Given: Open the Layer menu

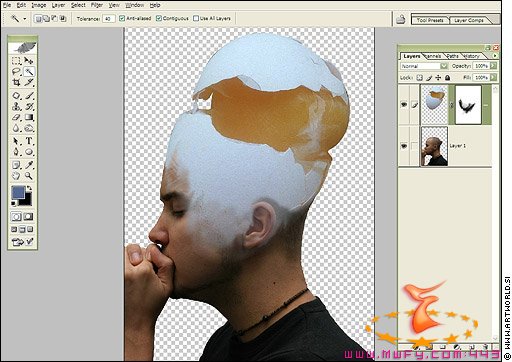Looking at the screenshot, I should pyautogui.click(x=58, y=5).
